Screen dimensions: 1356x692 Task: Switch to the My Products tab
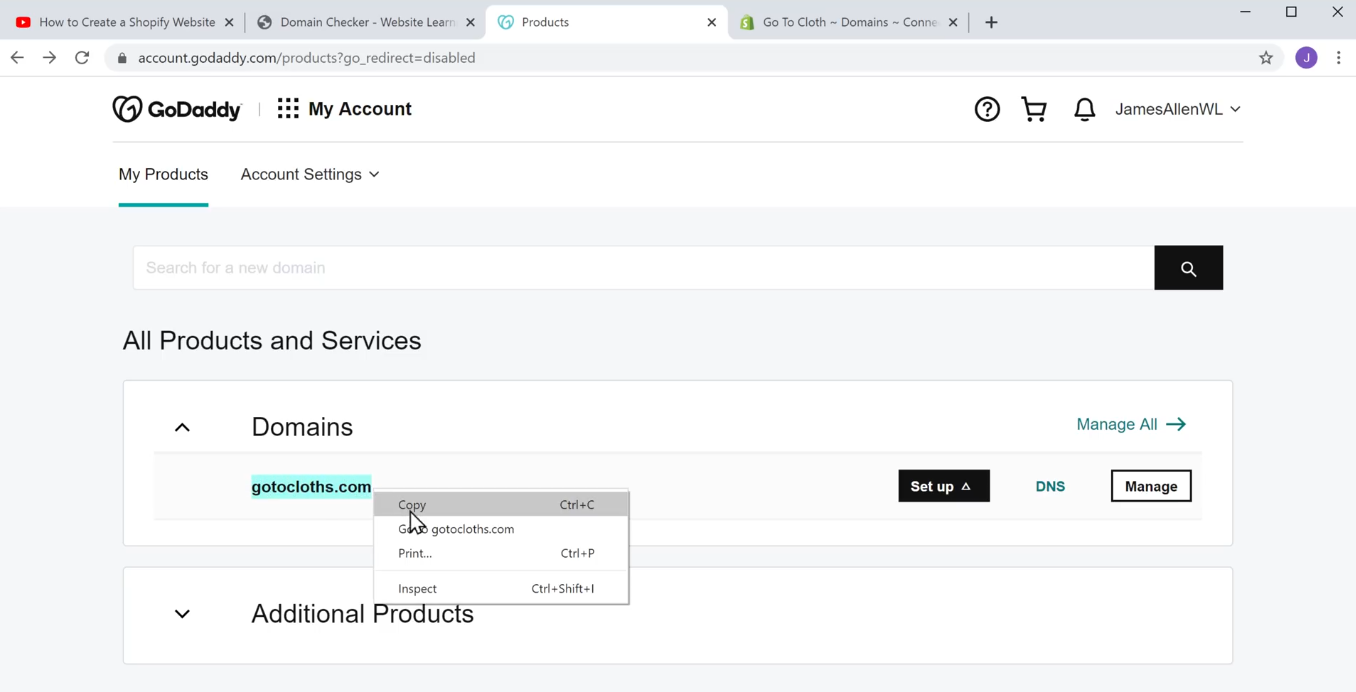pyautogui.click(x=163, y=174)
